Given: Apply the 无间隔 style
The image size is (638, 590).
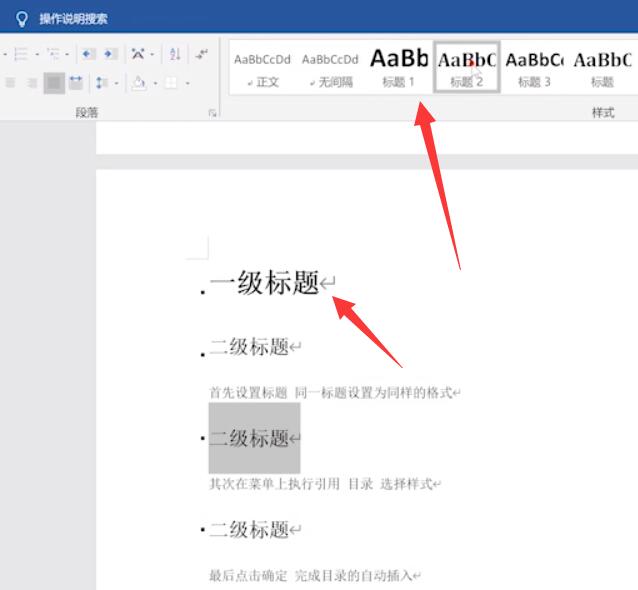Looking at the screenshot, I should (x=330, y=68).
